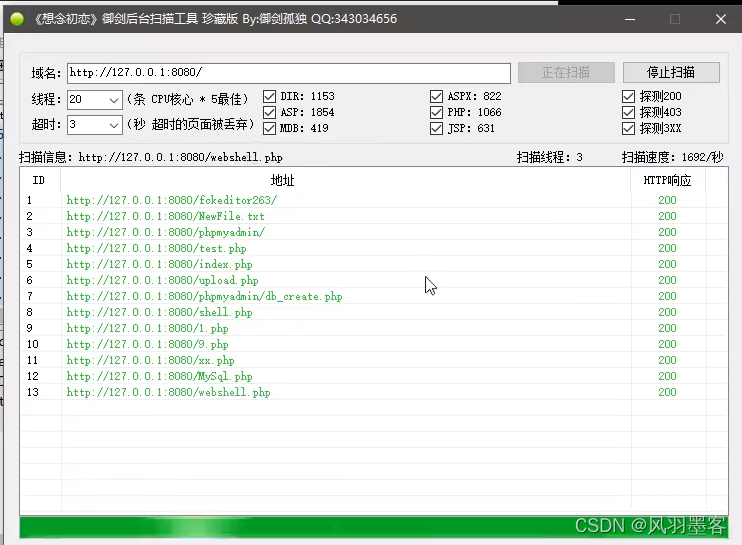Image resolution: width=742 pixels, height=545 pixels.
Task: Select the NewFile.txt result row
Action: pos(374,217)
